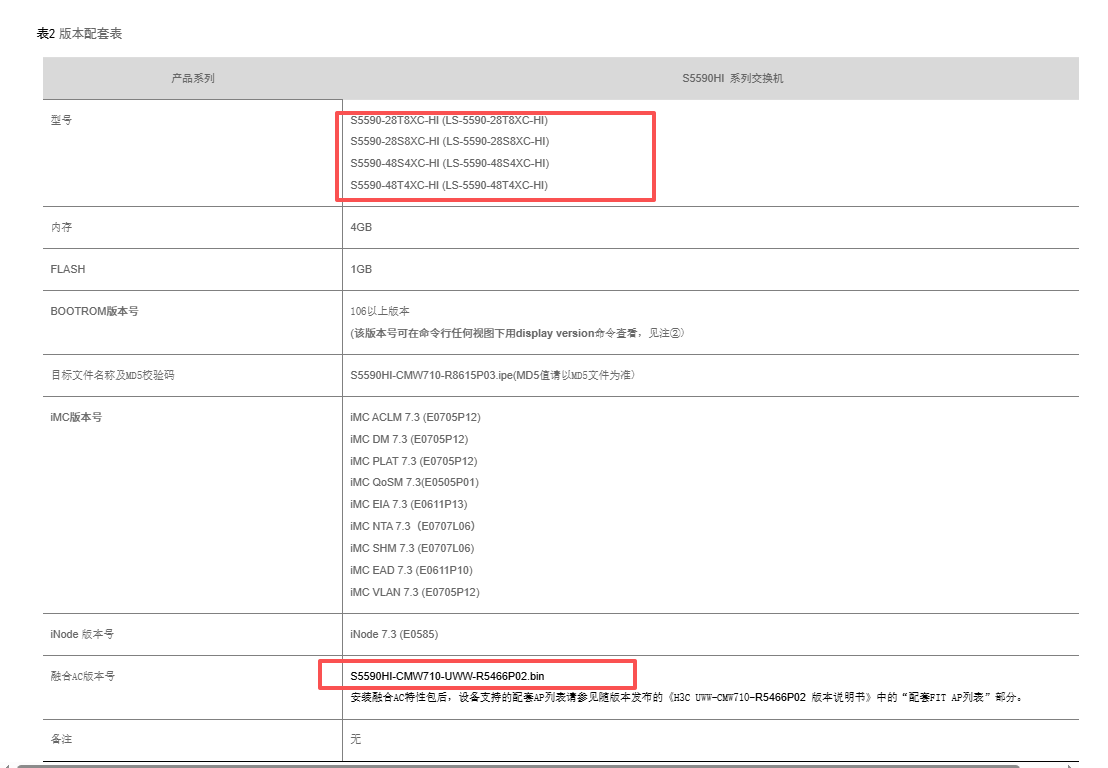Click the BOOTROM版本号 row label
This screenshot has height=768, width=1108.
tap(94, 311)
